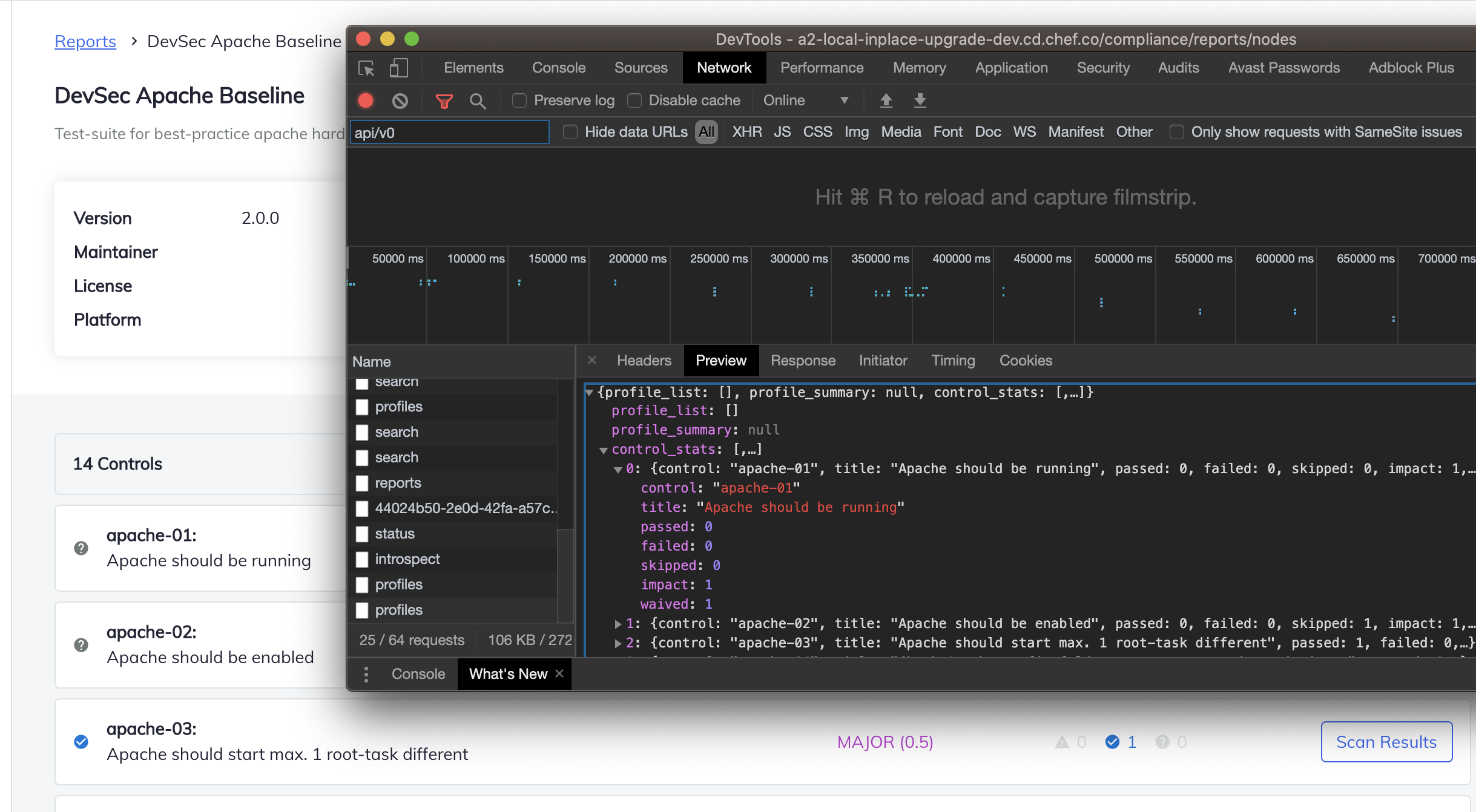Open the Reports breadcrumb link
The height and width of the screenshot is (812, 1476).
pyautogui.click(x=85, y=41)
